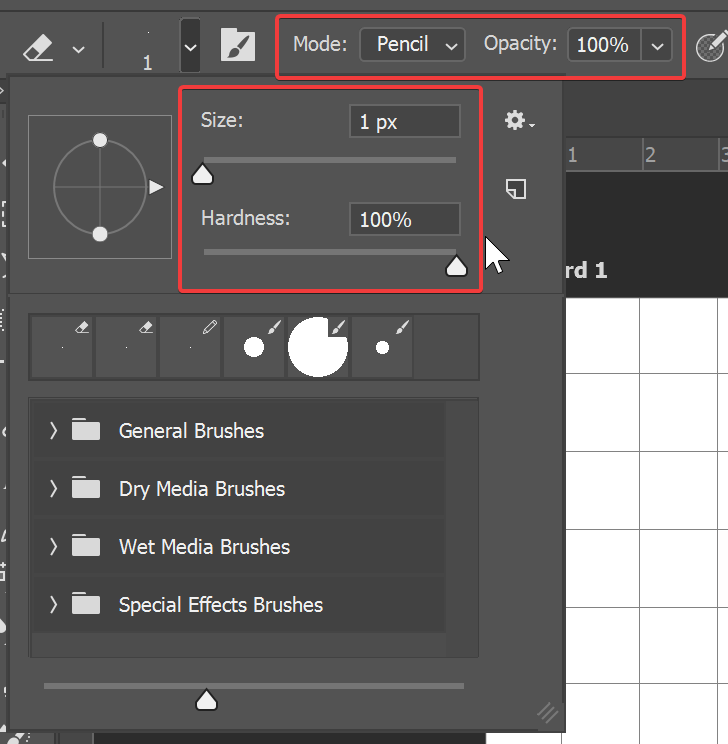Select the medium round recent brush thumbnail
The height and width of the screenshot is (744, 728).
(254, 347)
